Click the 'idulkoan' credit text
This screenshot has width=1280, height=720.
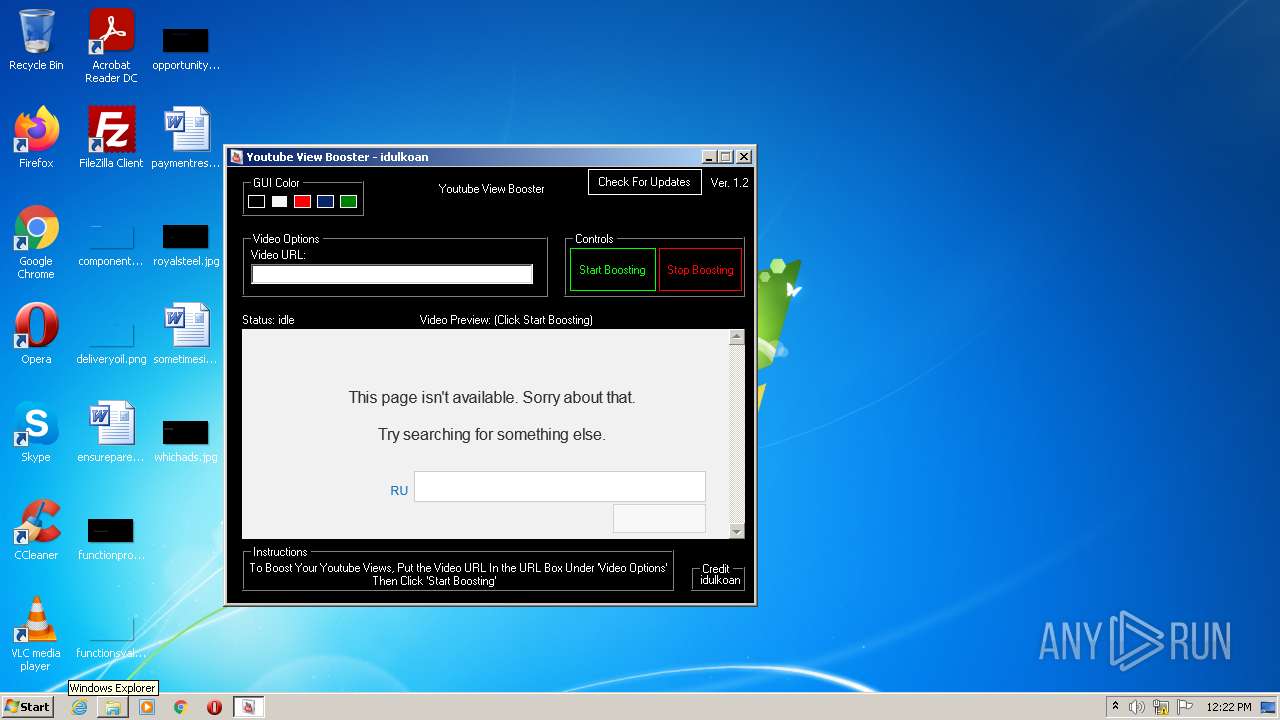point(720,580)
